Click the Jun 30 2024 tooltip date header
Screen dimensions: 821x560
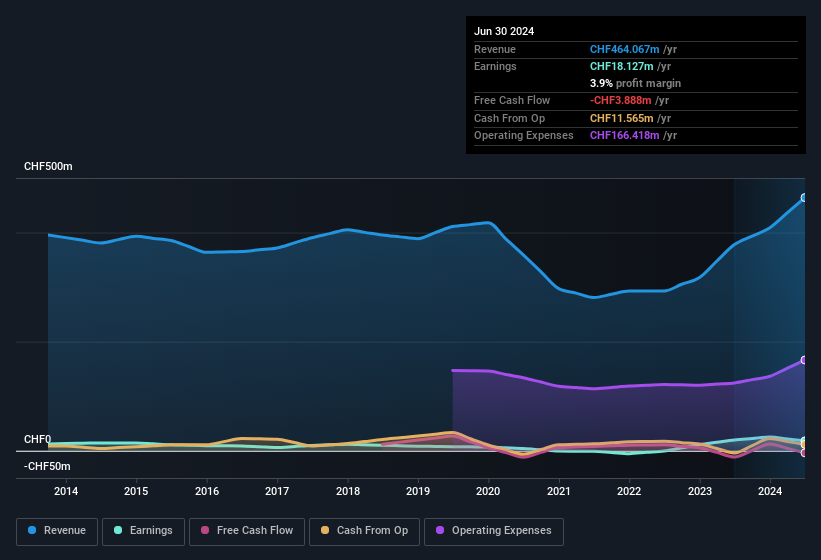504,31
